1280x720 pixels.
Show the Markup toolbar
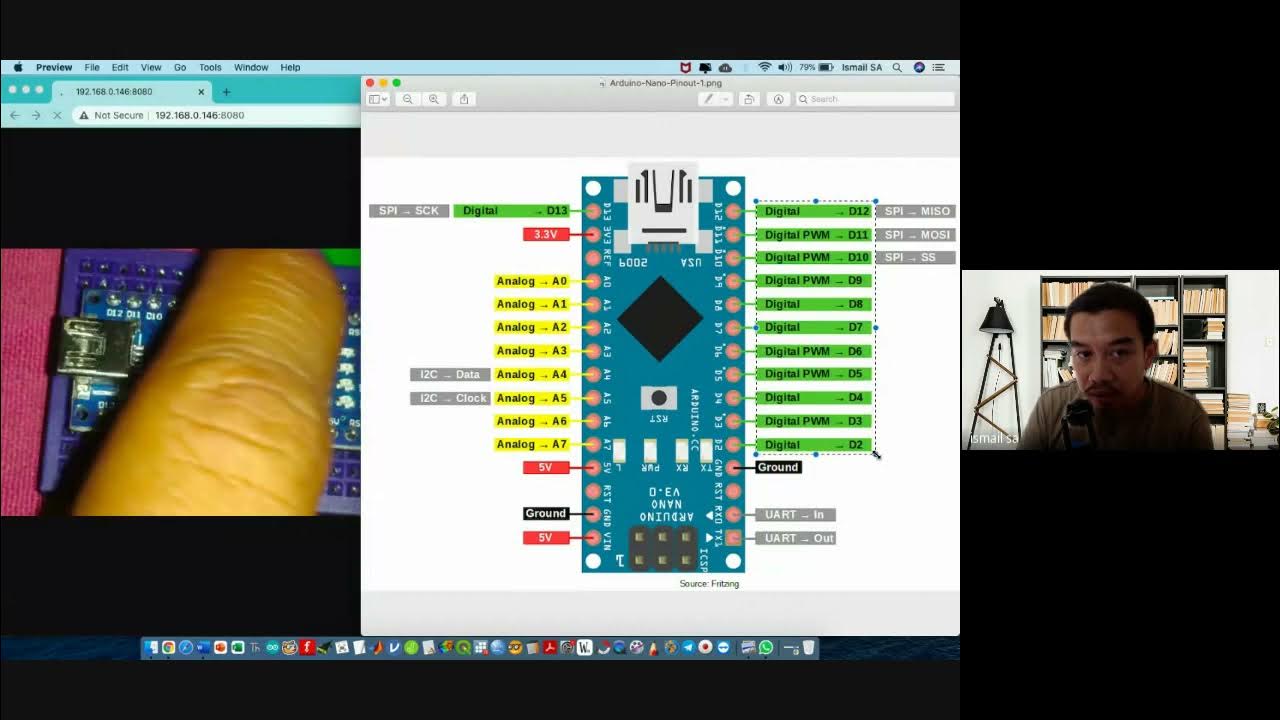(x=777, y=99)
